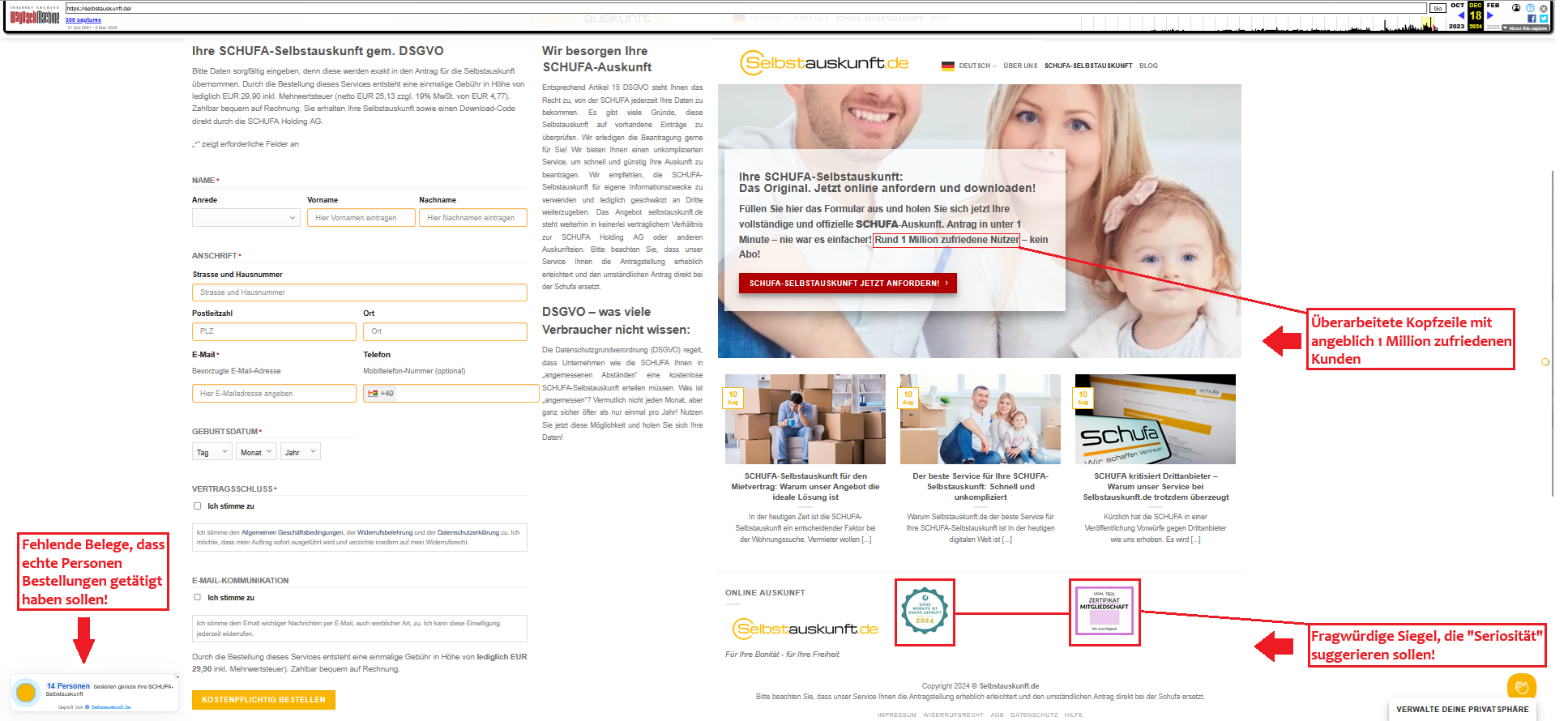Click the Ort input field
Image resolution: width=1568 pixels, height=721 pixels.
click(446, 331)
